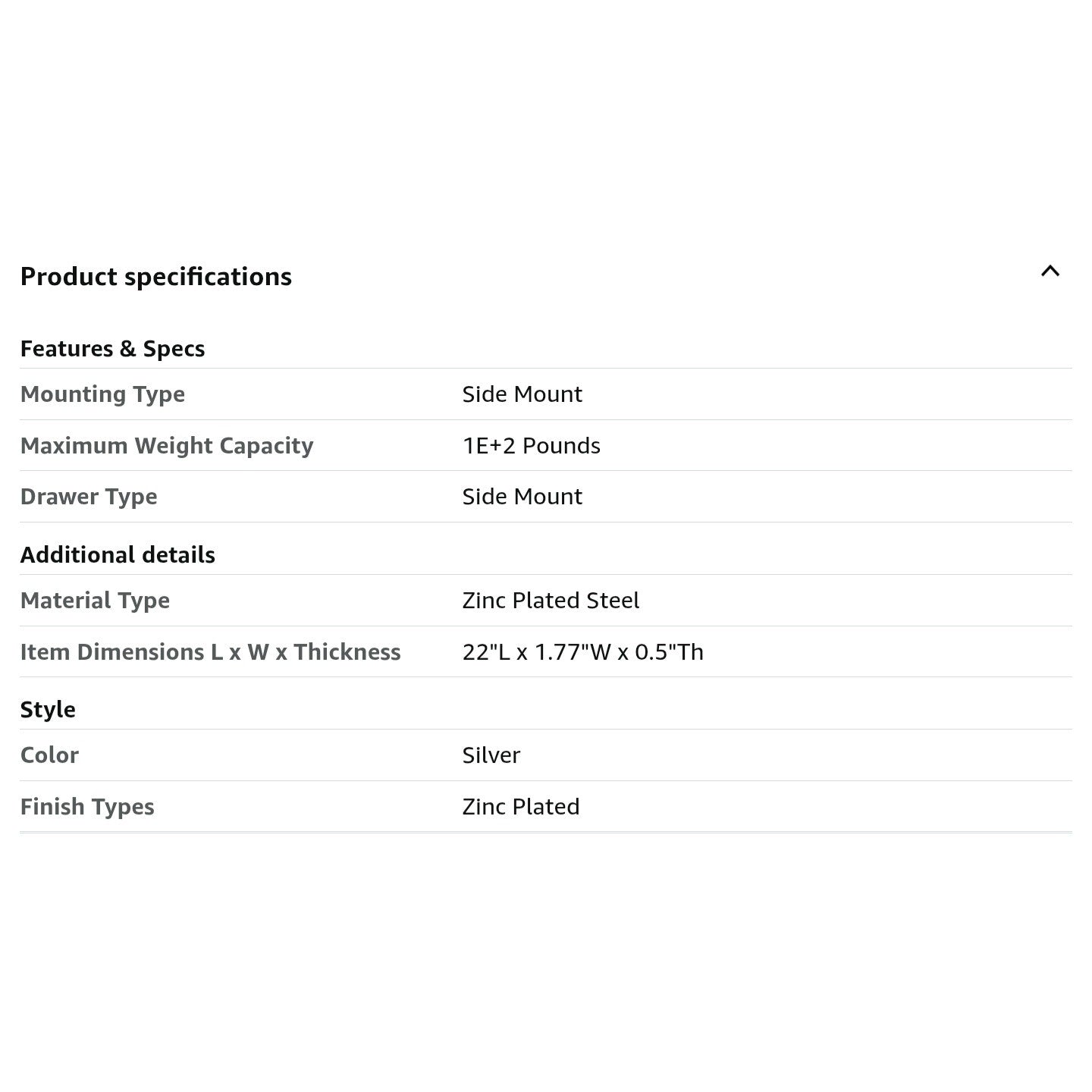1092x1092 pixels.
Task: Click the 0.5"Th thickness measurement
Action: coord(669,652)
